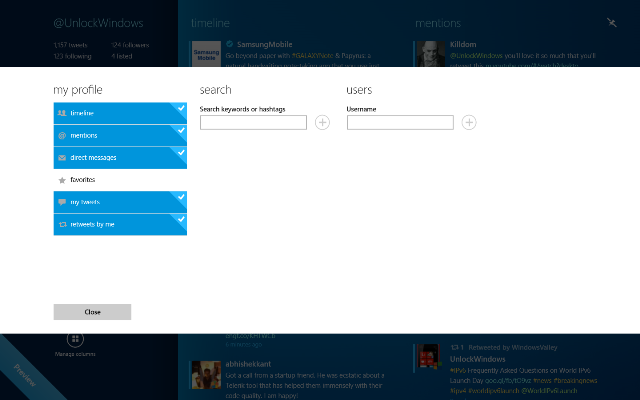Click the 124 followers count
The image size is (640, 400).
(x=130, y=45)
